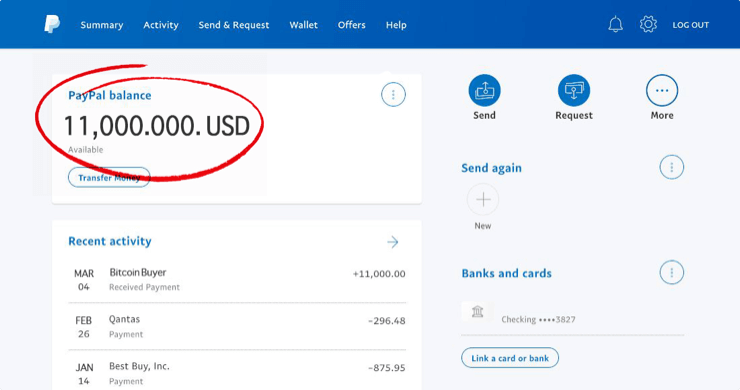Screen dimensions: 740x390
Task: Open Send again options menu
Action: click(x=671, y=167)
